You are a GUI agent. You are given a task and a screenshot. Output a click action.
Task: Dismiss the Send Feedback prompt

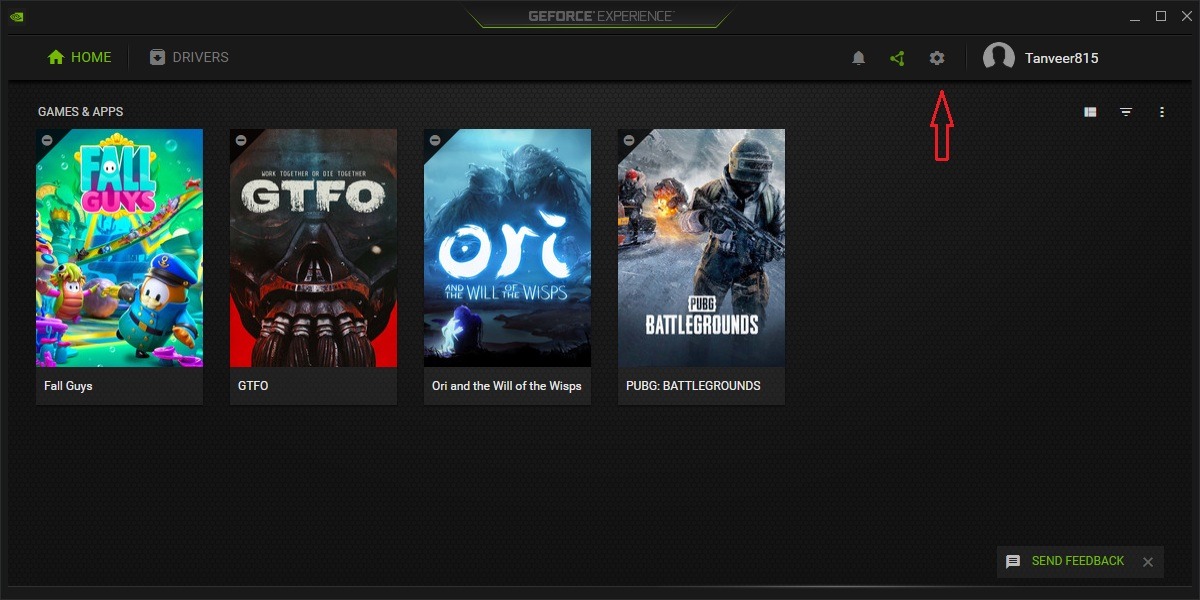(x=1147, y=561)
